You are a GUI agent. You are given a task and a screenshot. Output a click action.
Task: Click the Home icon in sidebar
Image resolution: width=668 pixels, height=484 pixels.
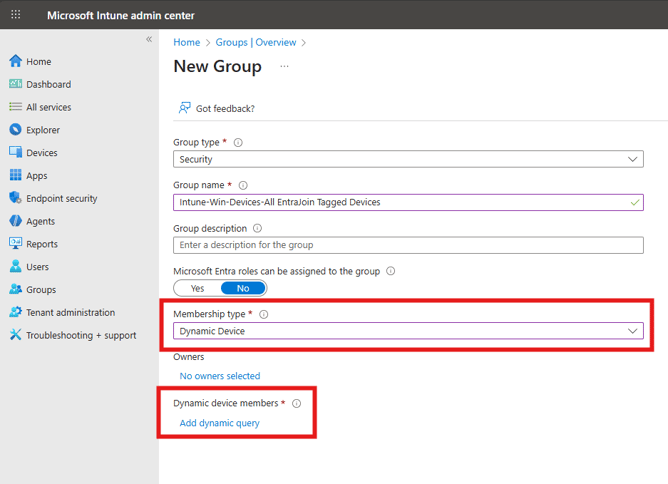[x=15, y=62]
